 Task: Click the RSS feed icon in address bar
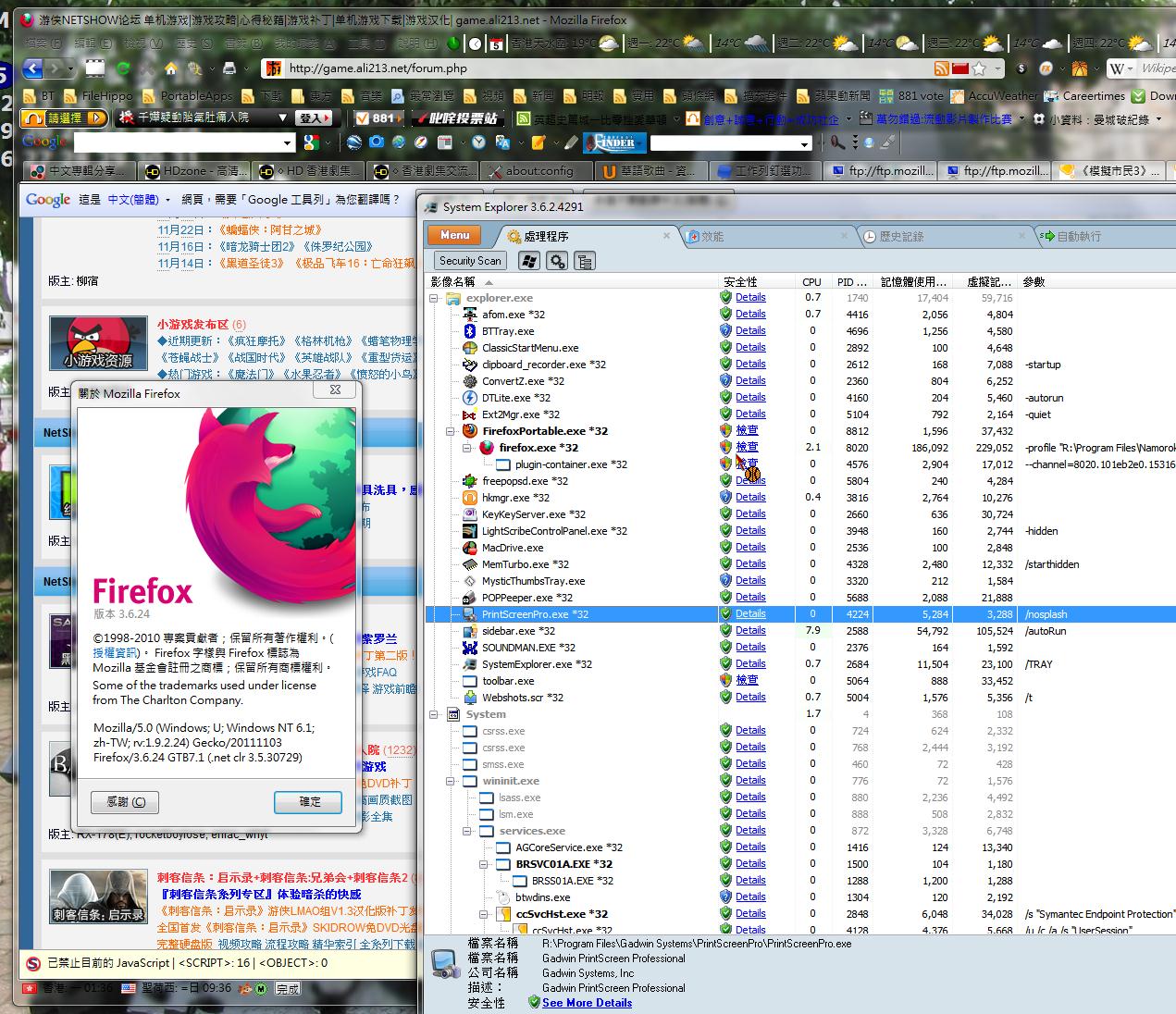941,68
